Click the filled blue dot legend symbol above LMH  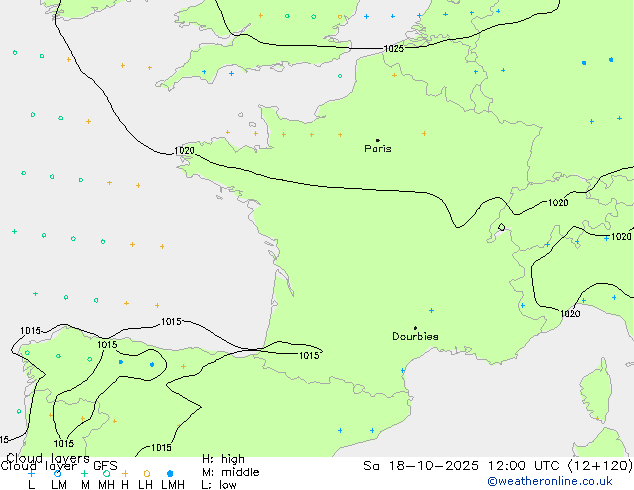(170, 473)
